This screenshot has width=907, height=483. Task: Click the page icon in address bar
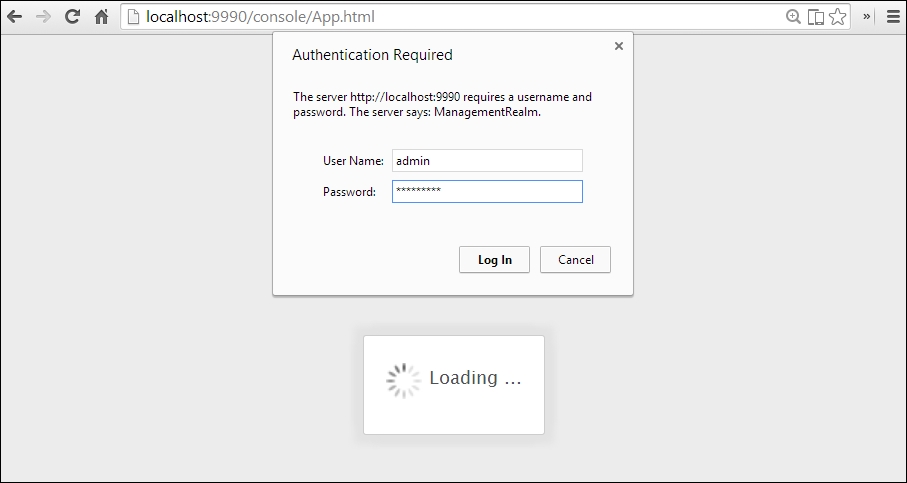point(134,17)
